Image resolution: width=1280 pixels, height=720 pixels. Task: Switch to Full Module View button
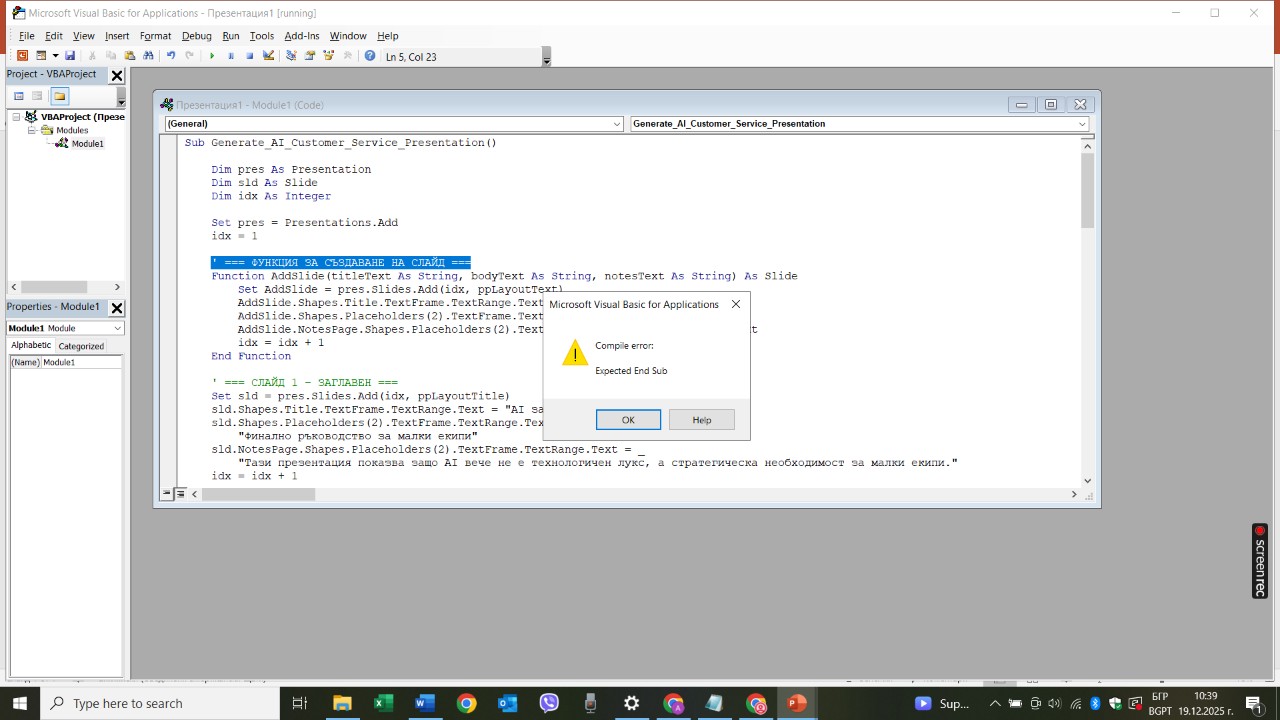pos(181,494)
